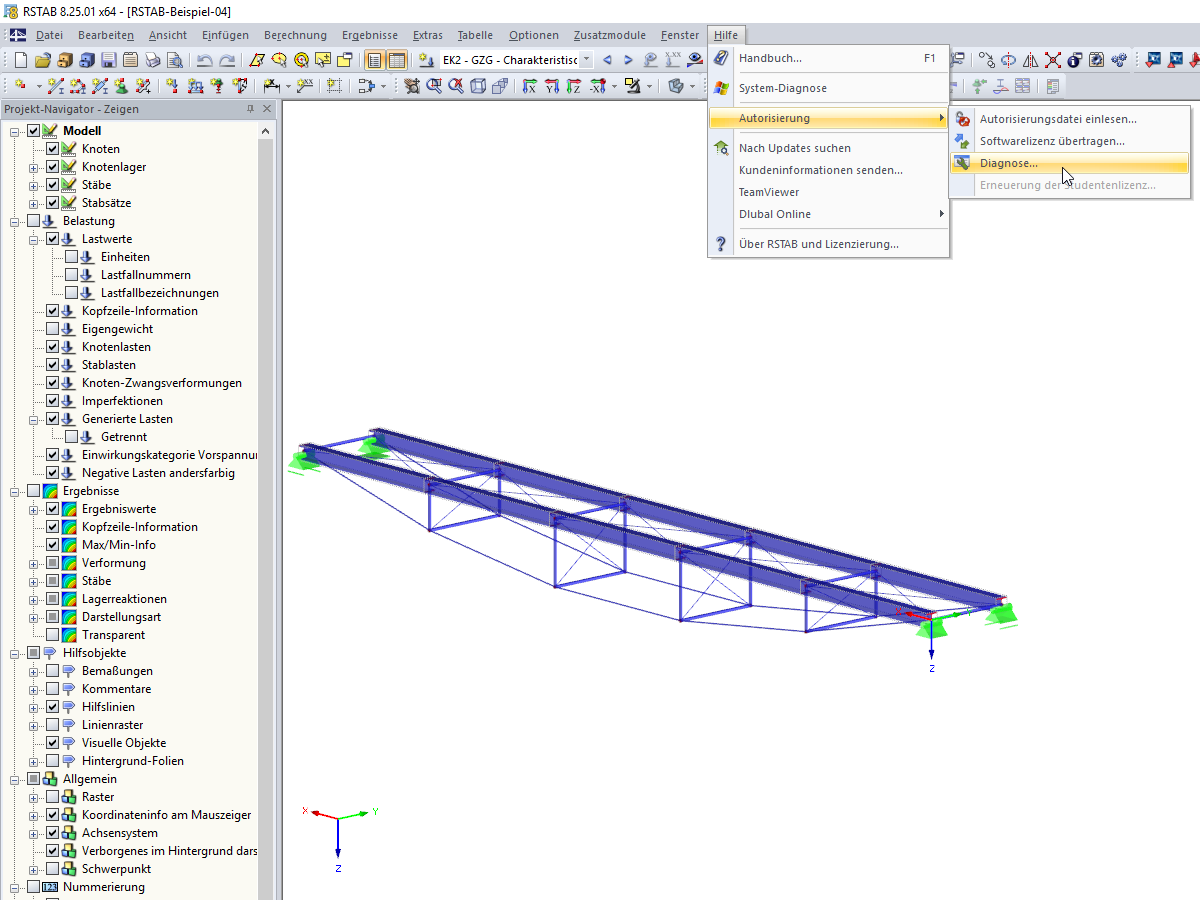1200x900 pixels.
Task: Click the Redo arrow icon
Action: pos(227,60)
